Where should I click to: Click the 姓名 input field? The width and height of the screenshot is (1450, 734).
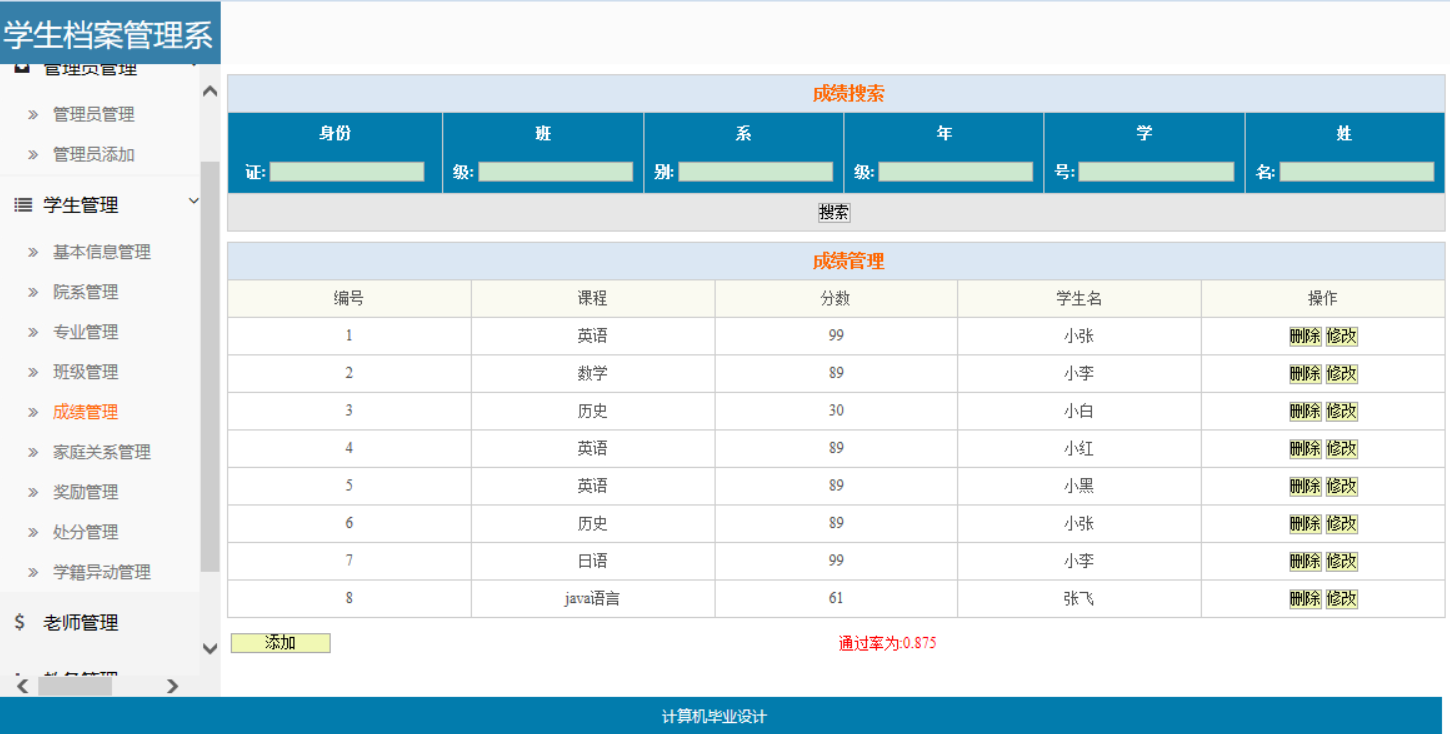click(x=1357, y=172)
